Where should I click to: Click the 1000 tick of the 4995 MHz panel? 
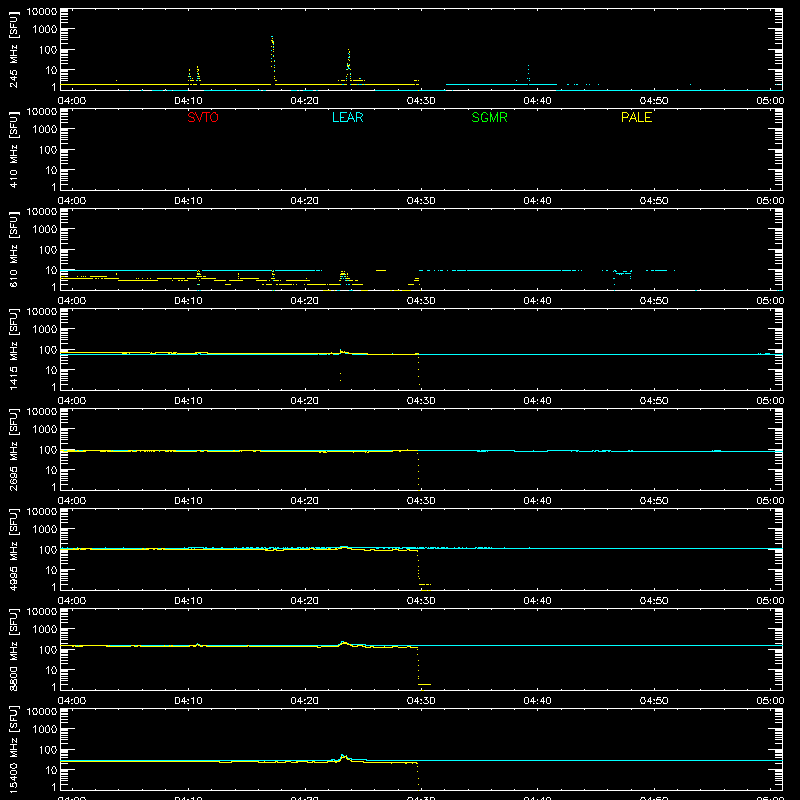click(45, 530)
